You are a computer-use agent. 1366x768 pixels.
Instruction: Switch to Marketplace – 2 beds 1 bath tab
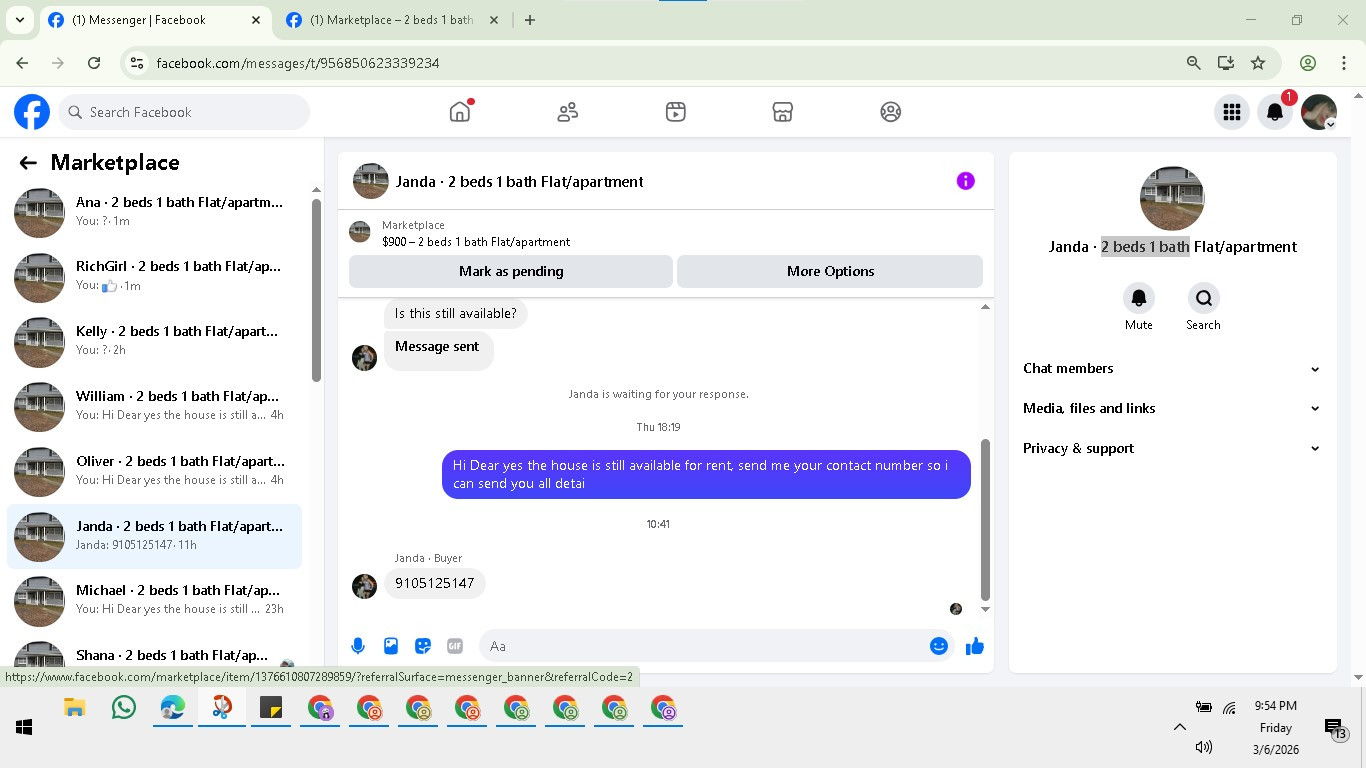click(394, 20)
